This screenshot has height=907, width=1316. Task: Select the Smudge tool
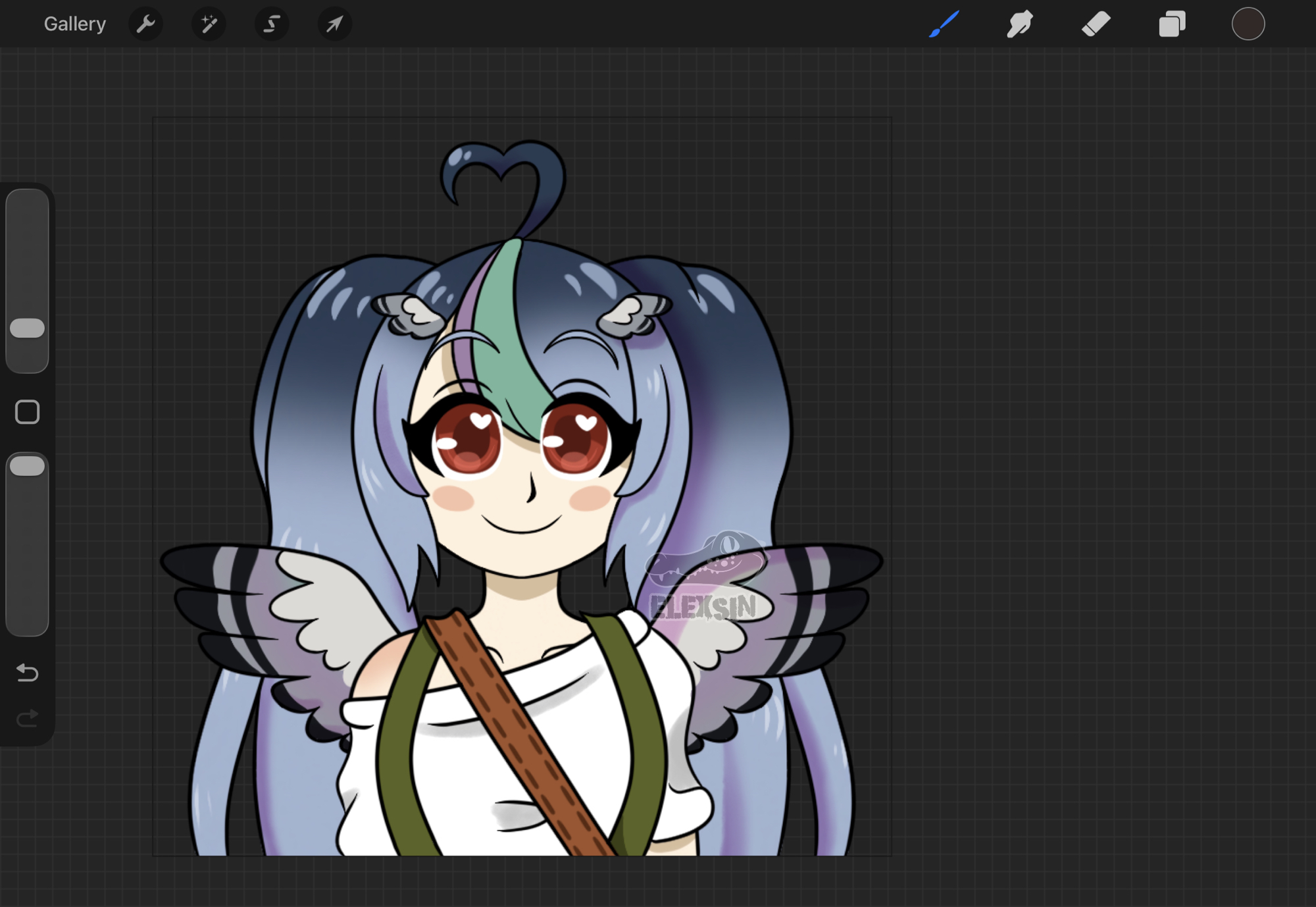(1020, 24)
